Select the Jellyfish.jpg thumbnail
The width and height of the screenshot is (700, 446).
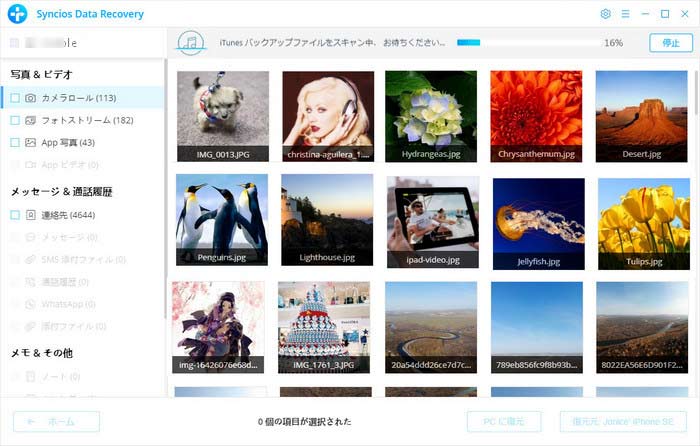click(x=538, y=224)
